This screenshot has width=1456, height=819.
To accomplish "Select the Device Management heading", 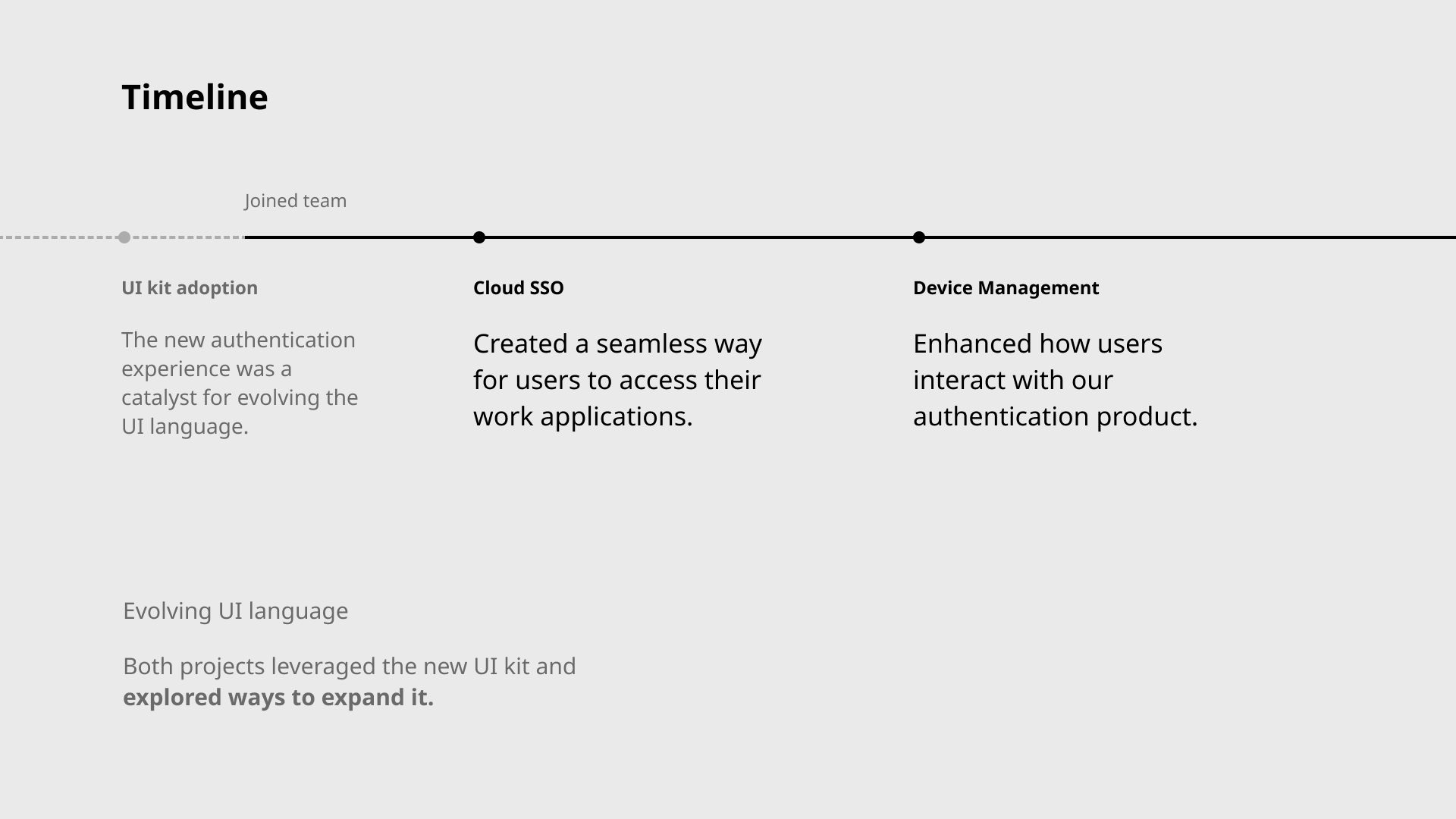I will click(x=1006, y=288).
